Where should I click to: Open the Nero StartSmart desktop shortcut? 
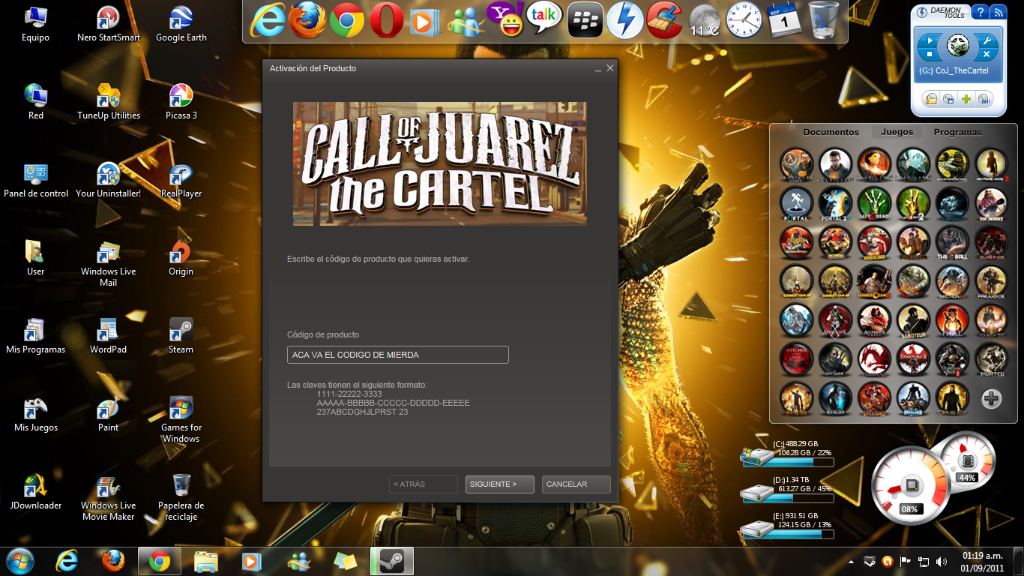click(x=108, y=24)
